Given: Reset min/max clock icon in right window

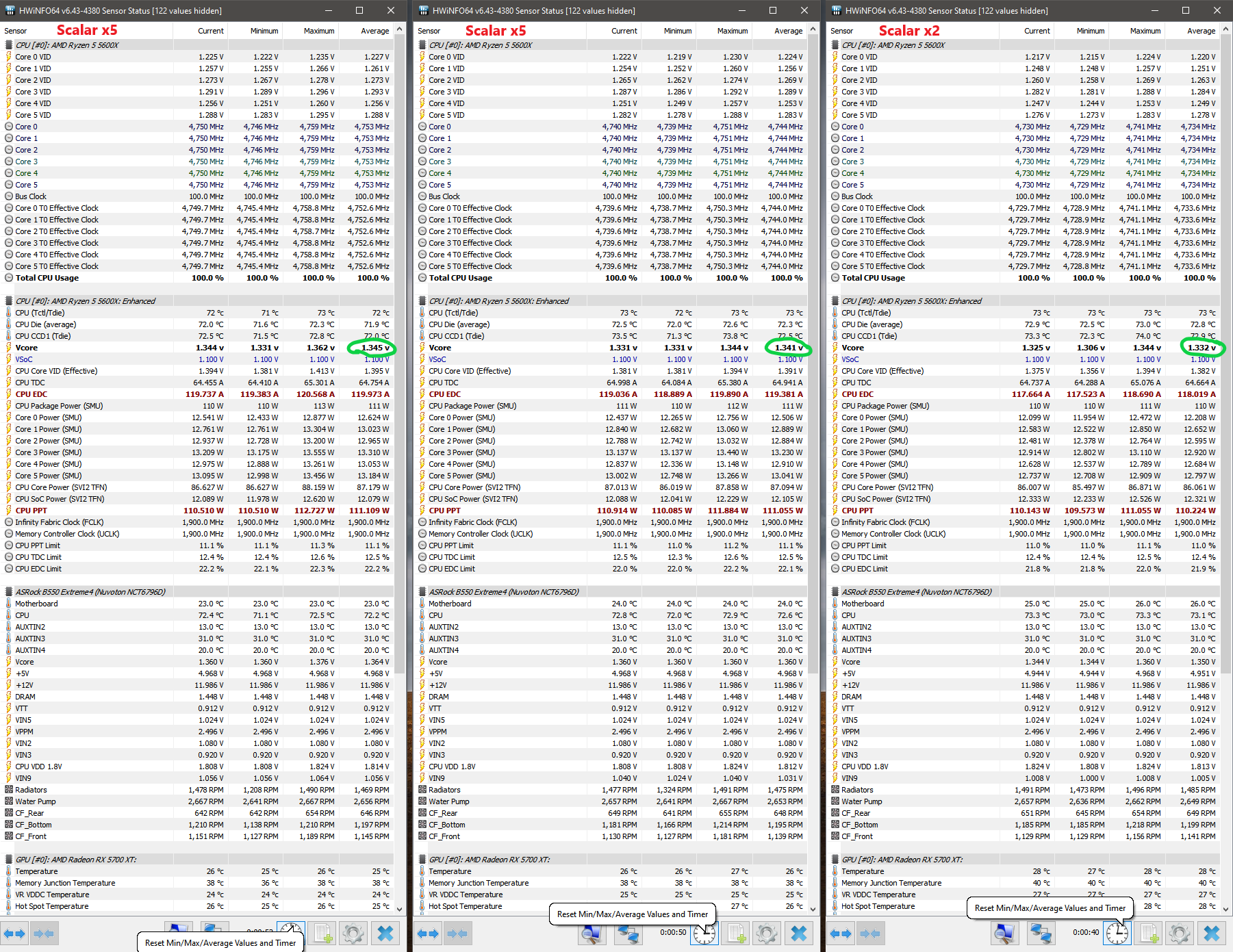Looking at the screenshot, I should point(1117,934).
